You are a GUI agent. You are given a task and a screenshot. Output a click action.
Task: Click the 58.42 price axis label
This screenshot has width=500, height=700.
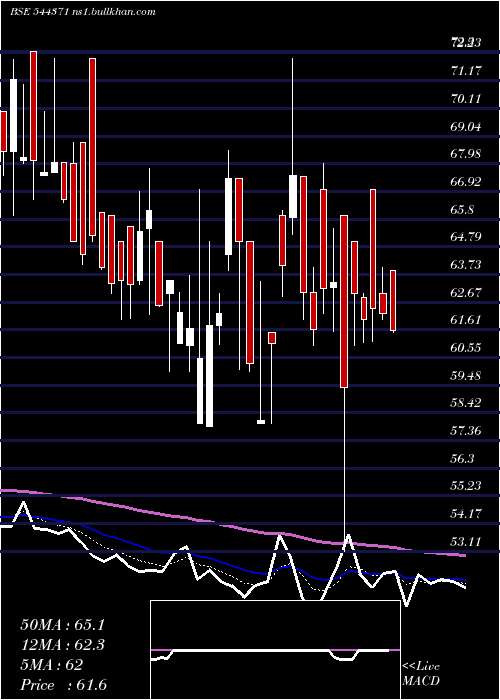point(466,403)
